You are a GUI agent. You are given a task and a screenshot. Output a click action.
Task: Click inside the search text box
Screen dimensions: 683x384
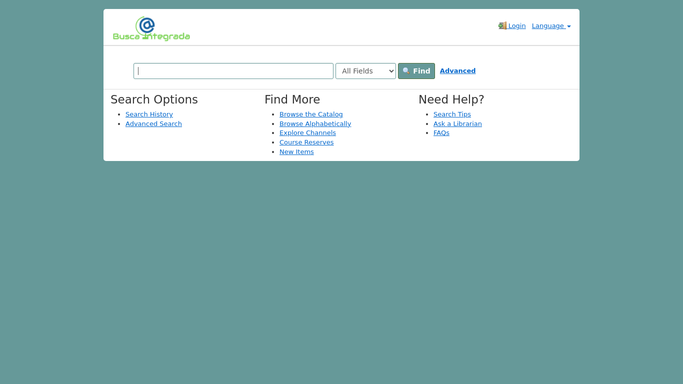[233, 71]
